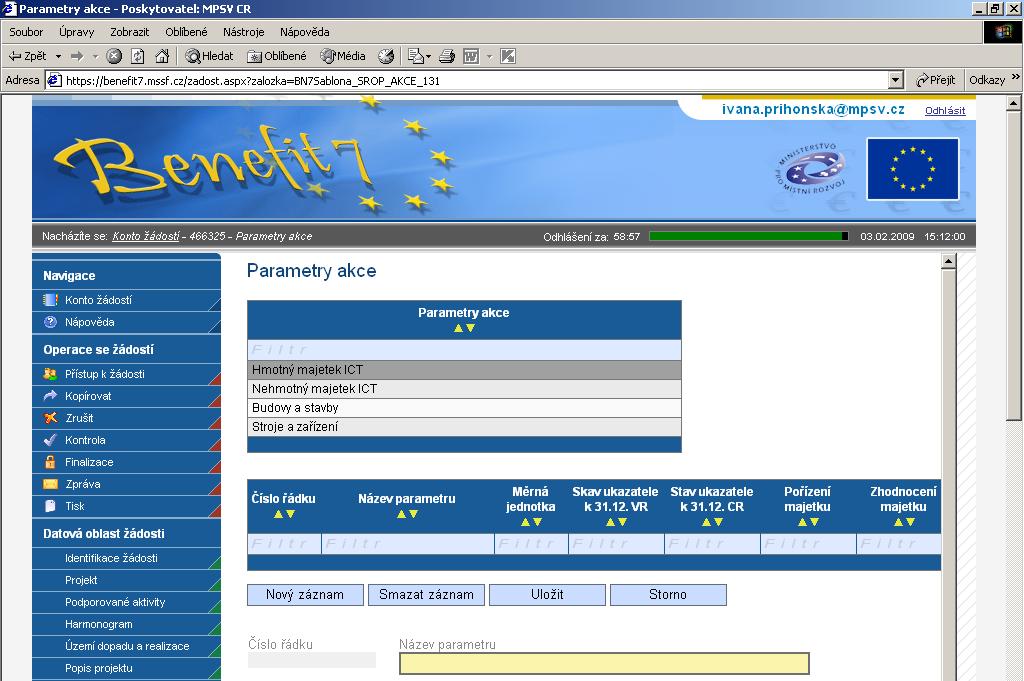Open Území dopadu a realizace in sidebar
Image resolution: width=1024 pixels, height=681 pixels.
[x=127, y=646]
